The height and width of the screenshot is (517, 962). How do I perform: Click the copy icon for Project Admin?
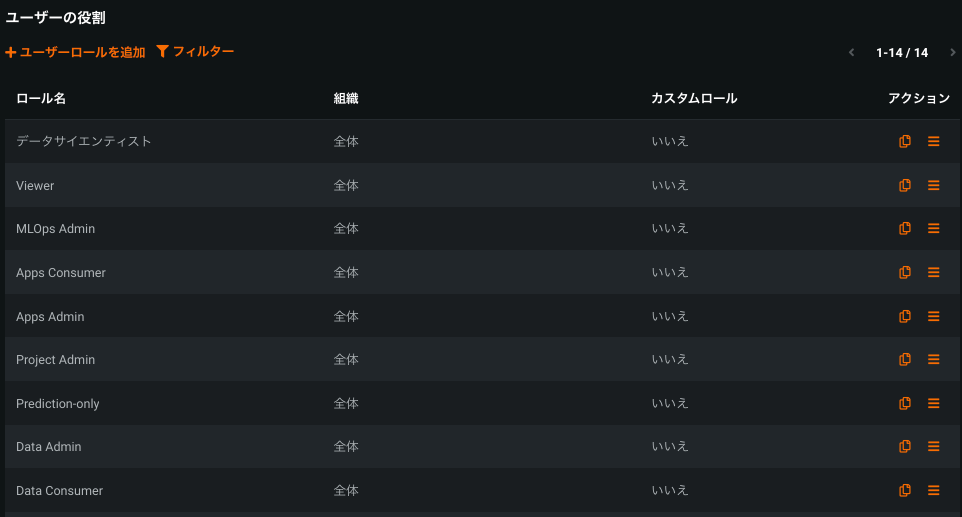pos(905,359)
